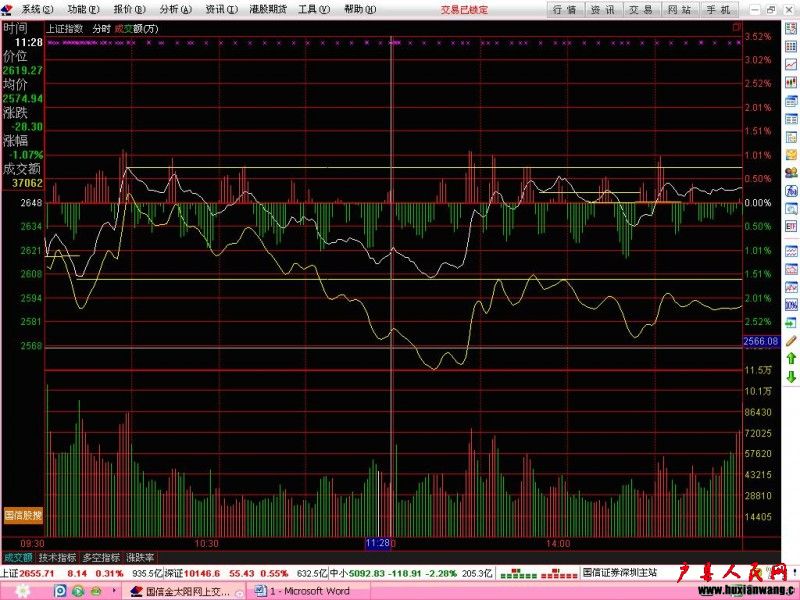Open the 报价(B) menu
The image size is (800, 600).
point(129,9)
